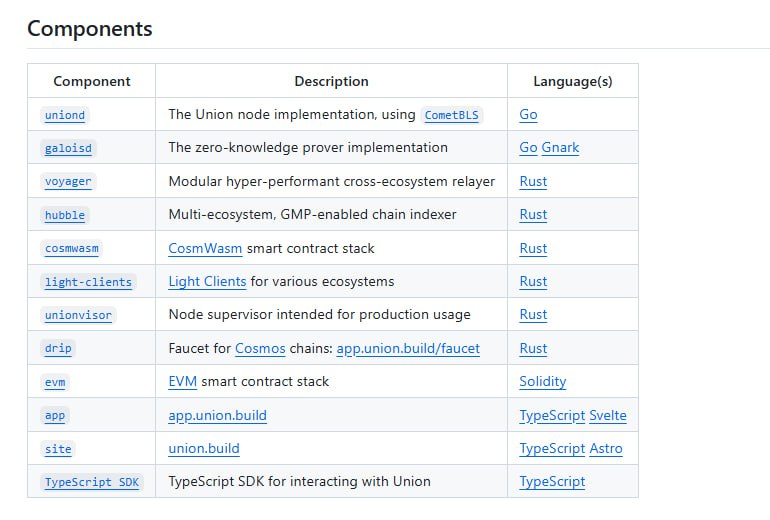Open the evm component link
Viewport: 770px width, 520px height.
55,382
